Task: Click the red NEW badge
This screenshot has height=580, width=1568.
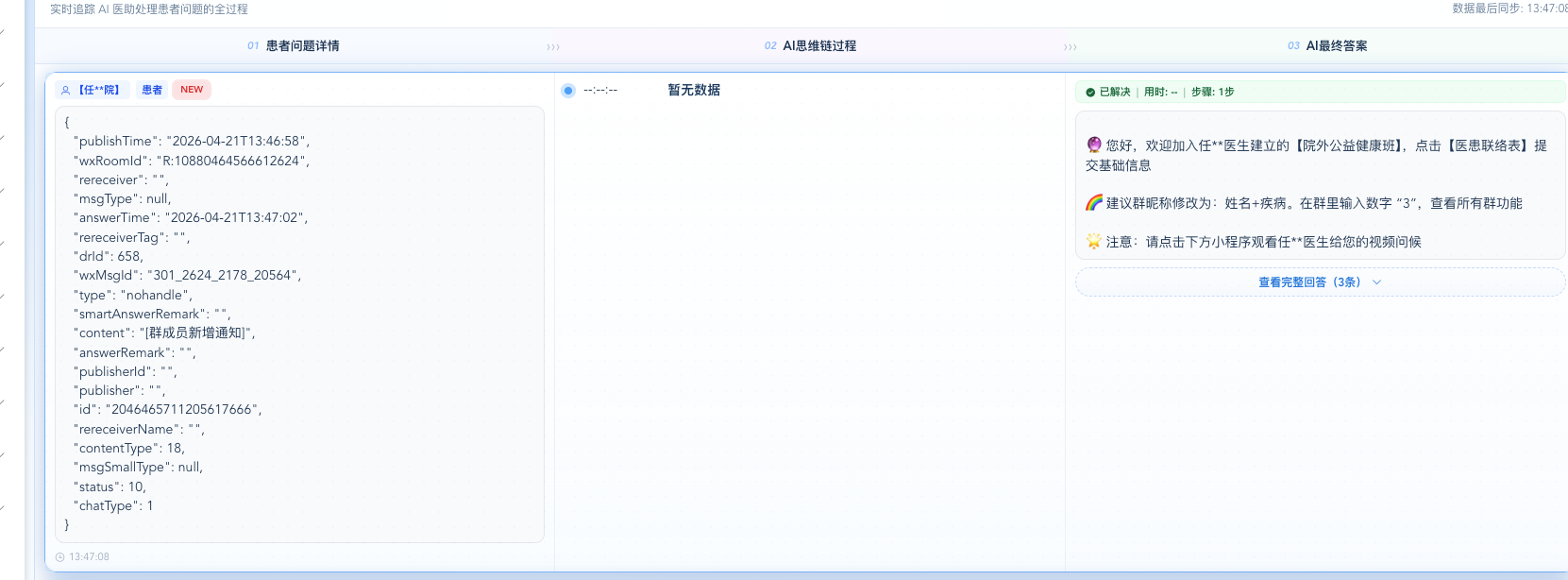Action: click(192, 90)
